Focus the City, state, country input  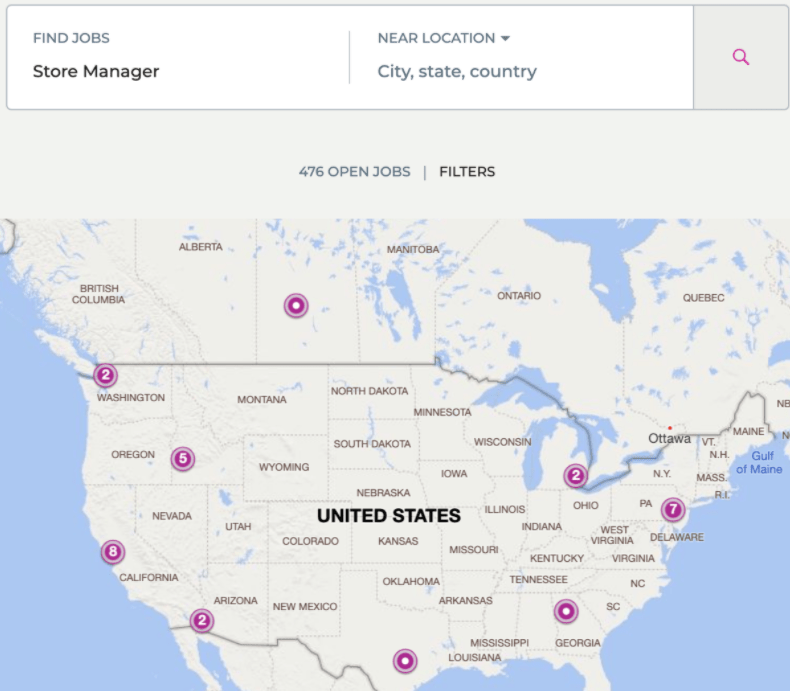click(457, 71)
